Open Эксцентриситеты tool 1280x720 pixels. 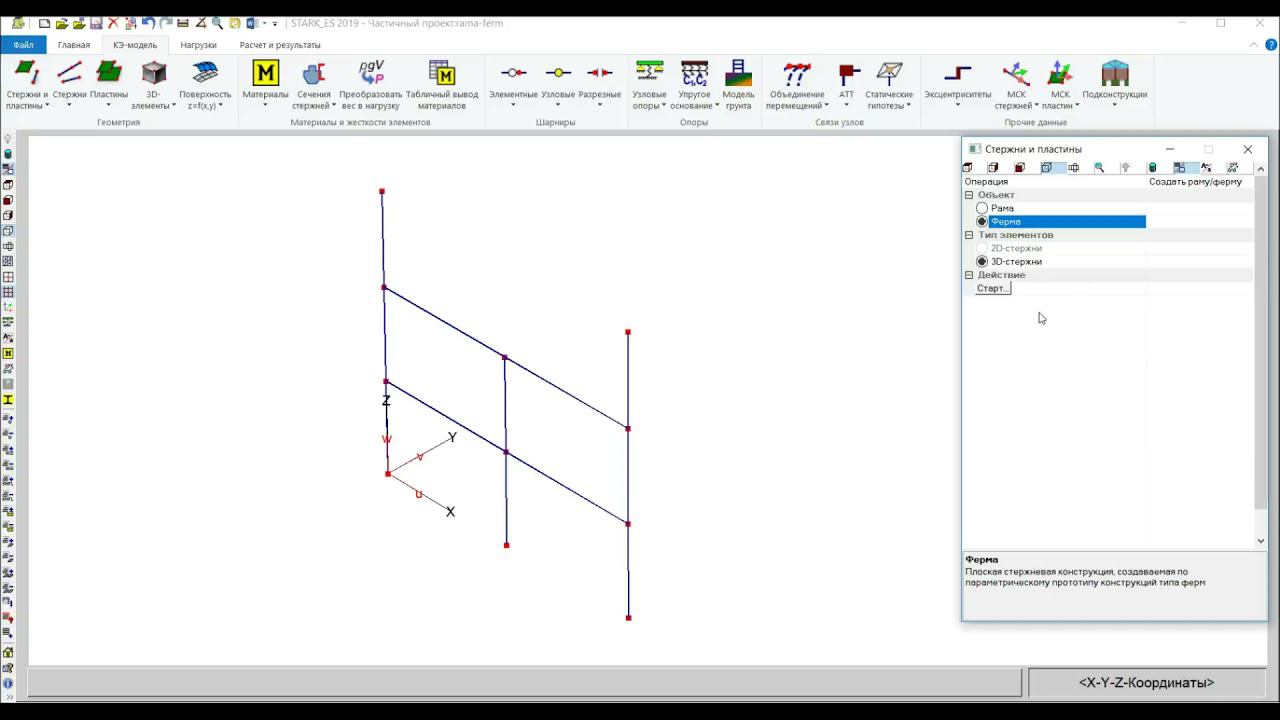957,85
